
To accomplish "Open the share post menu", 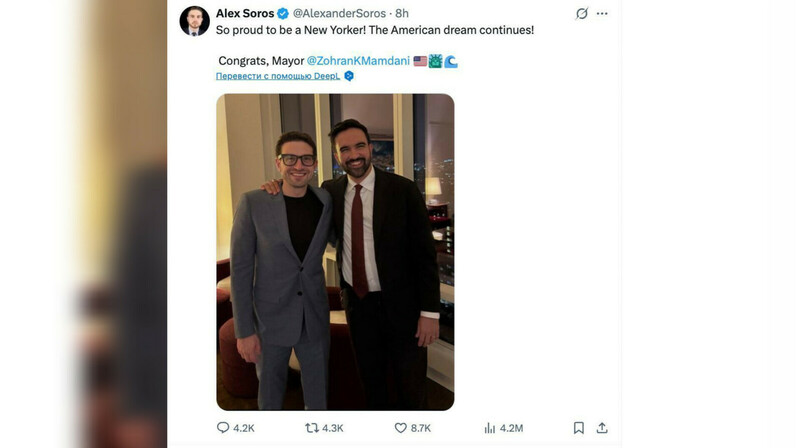I will pos(602,428).
